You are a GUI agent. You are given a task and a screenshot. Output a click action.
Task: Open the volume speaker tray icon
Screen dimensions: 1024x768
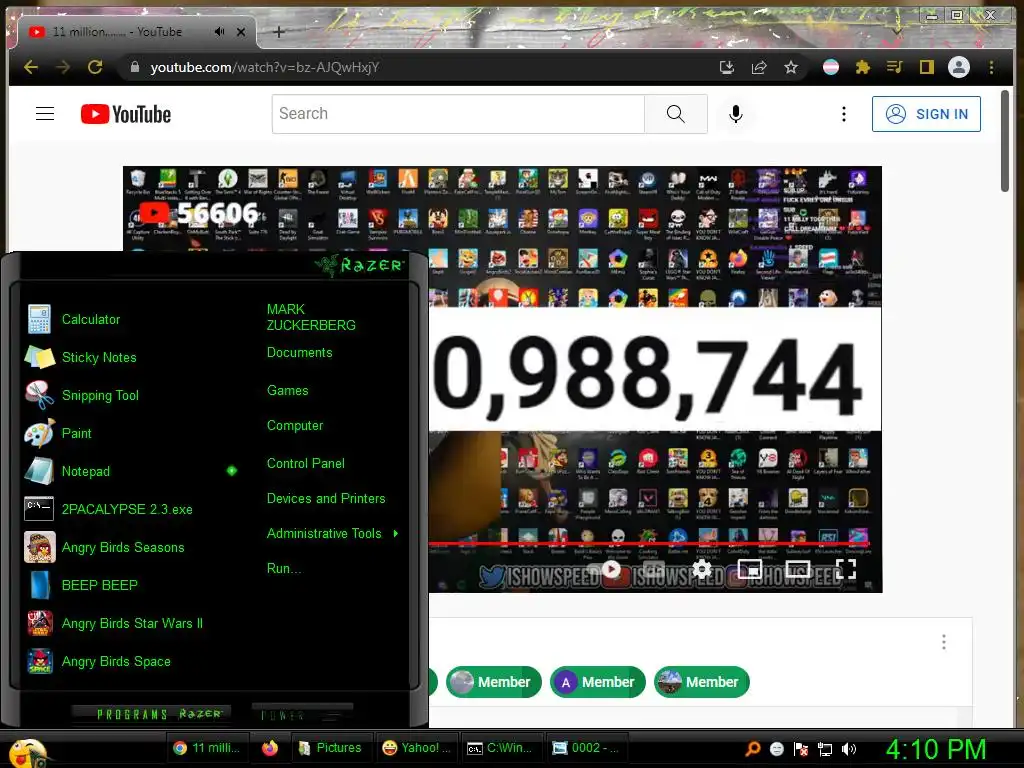click(848, 749)
